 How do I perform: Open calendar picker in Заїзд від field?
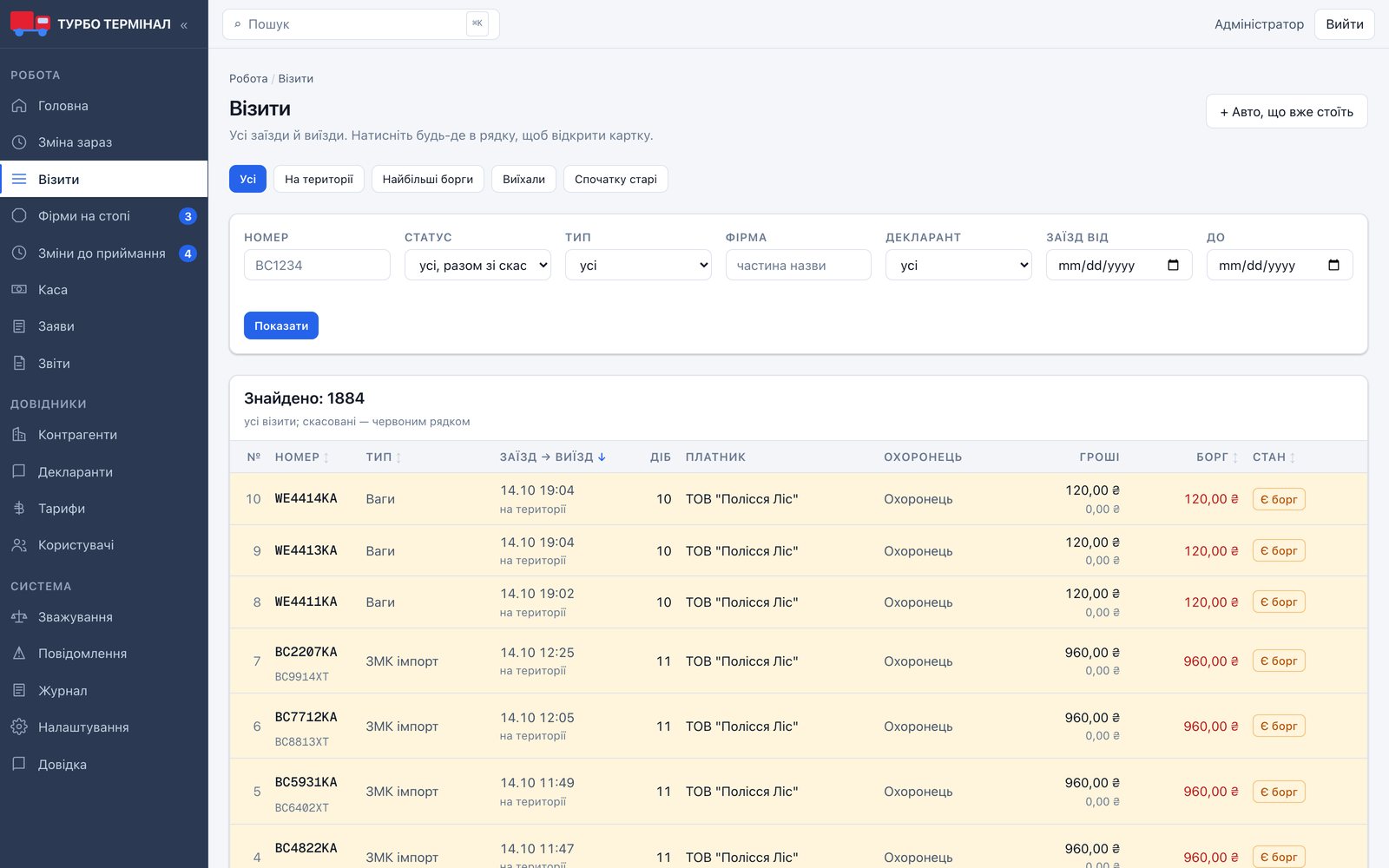[1173, 265]
